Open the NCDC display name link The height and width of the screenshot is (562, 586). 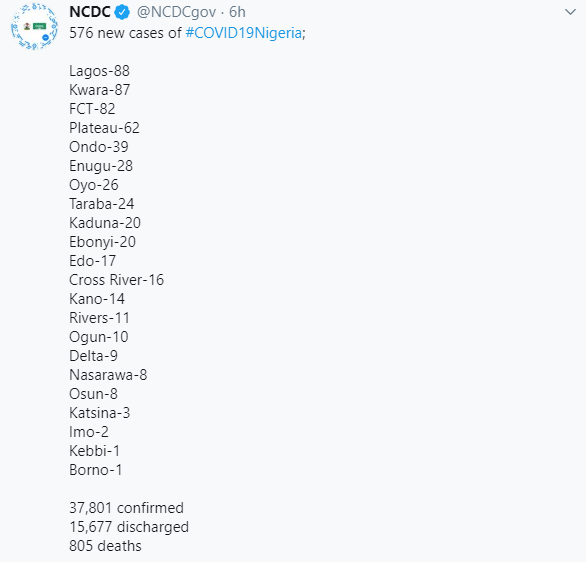[x=90, y=12]
